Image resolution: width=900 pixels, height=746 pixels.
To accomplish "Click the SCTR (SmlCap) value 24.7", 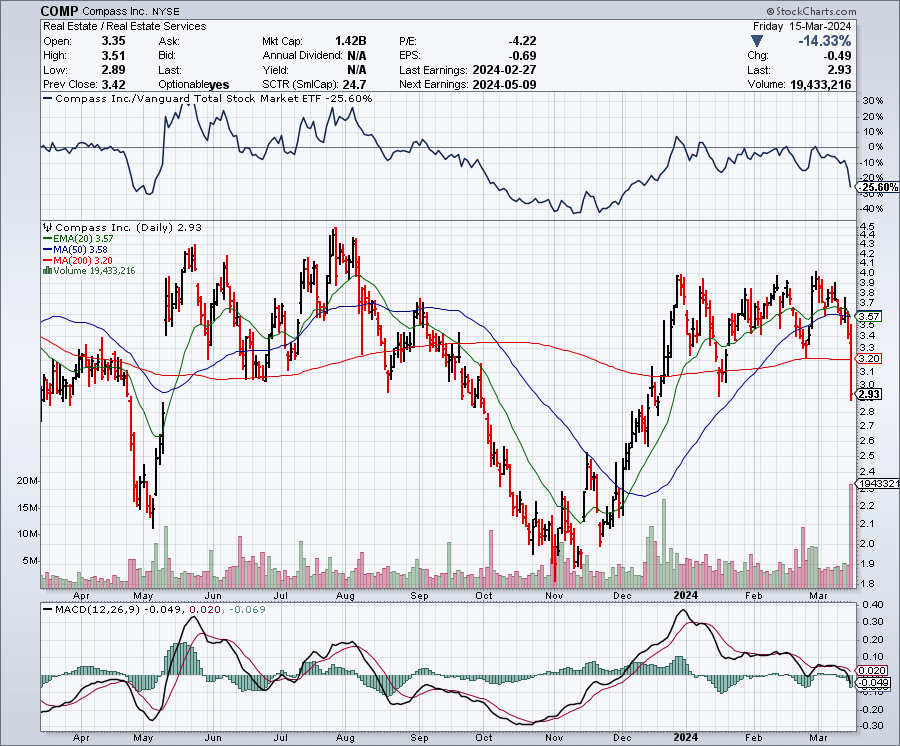I will pyautogui.click(x=354, y=84).
